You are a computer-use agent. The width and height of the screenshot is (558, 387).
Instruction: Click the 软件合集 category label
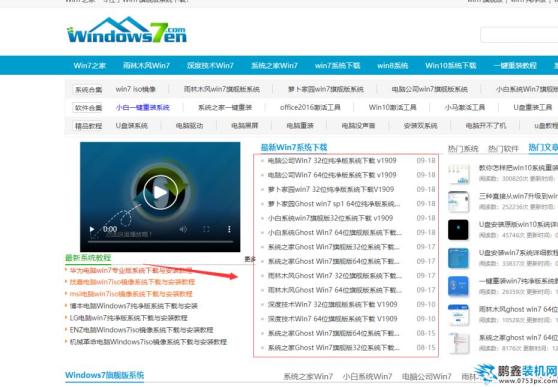(x=88, y=108)
